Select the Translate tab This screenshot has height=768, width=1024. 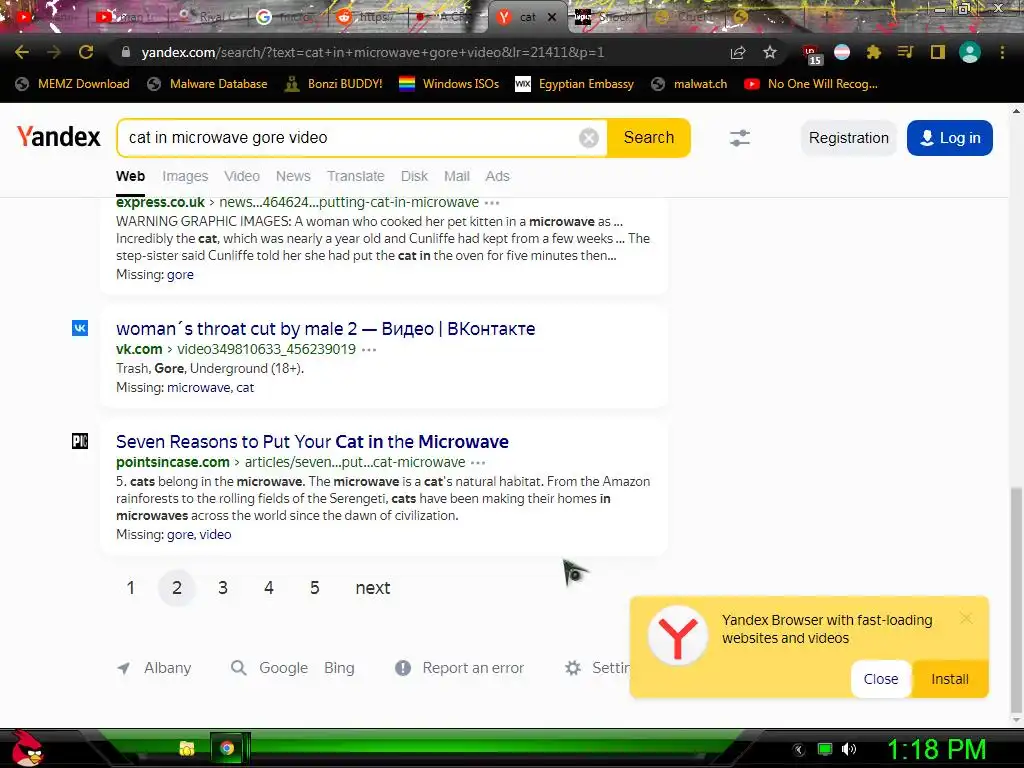click(356, 176)
